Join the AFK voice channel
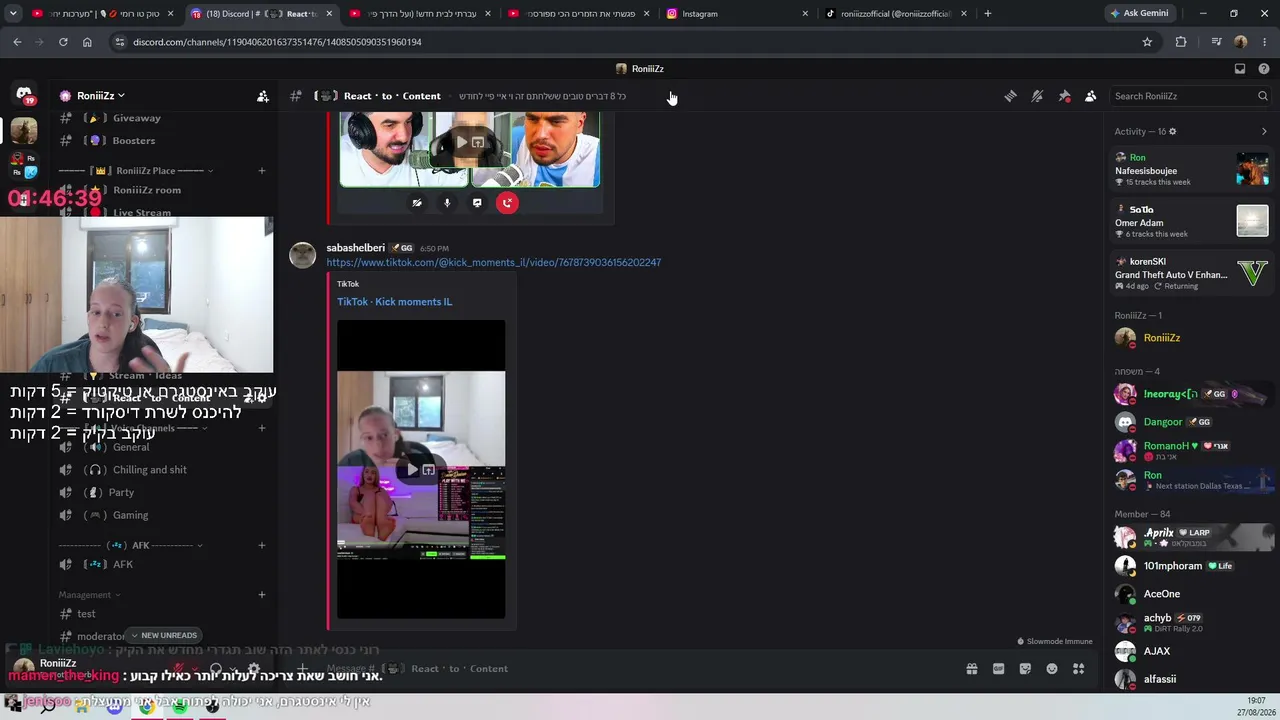The height and width of the screenshot is (720, 1280). point(123,564)
